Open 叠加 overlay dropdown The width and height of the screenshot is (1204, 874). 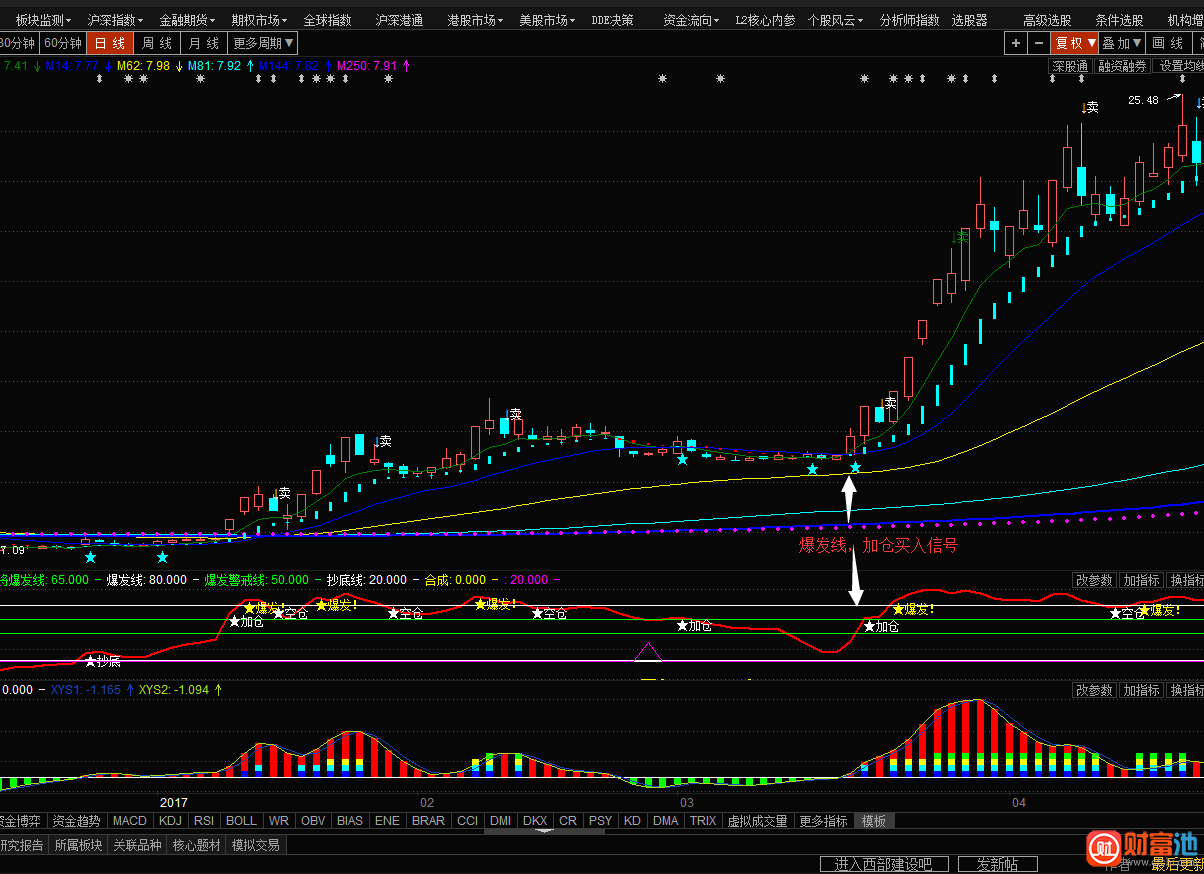(1122, 43)
